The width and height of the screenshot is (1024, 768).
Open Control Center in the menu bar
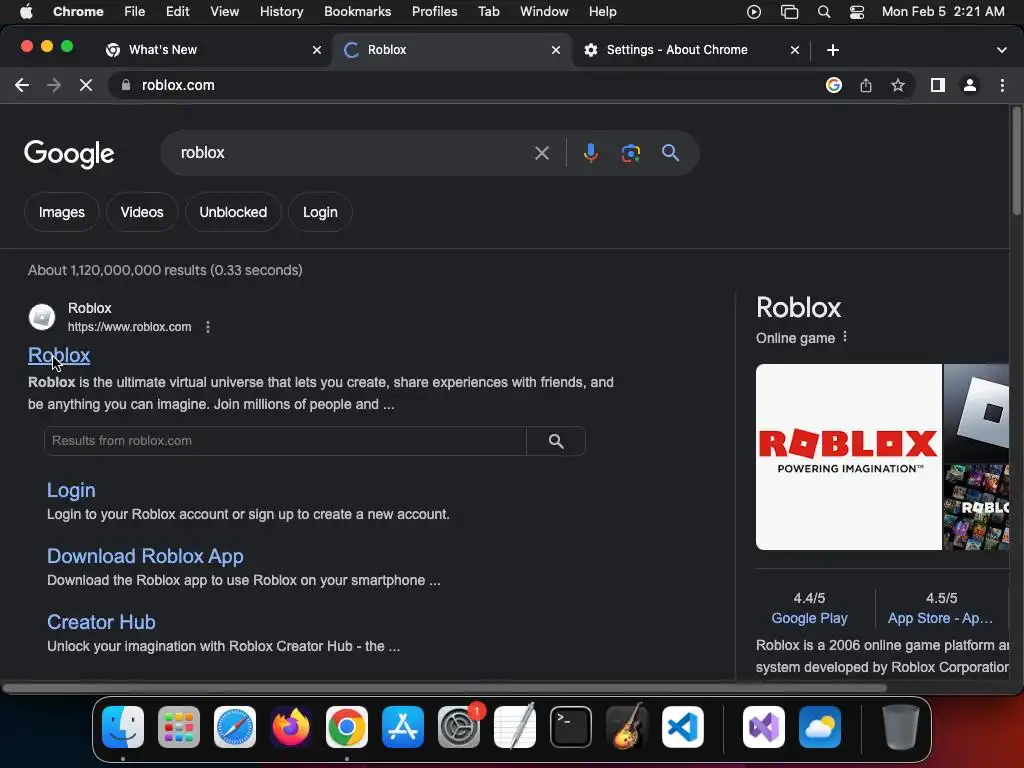click(856, 12)
